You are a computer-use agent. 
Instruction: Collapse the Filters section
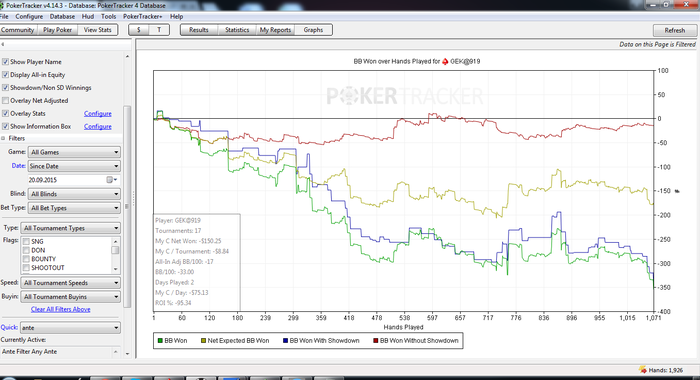(x=3, y=138)
